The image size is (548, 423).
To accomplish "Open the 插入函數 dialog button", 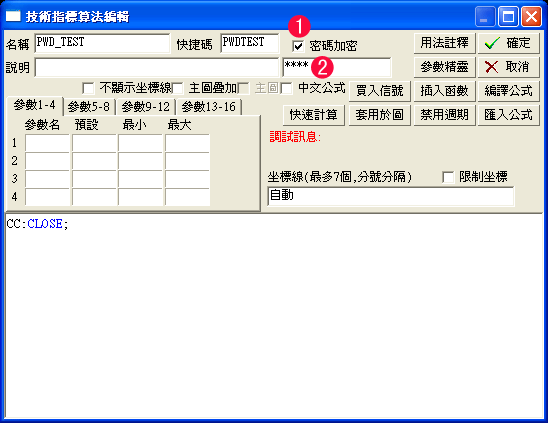I will point(444,91).
